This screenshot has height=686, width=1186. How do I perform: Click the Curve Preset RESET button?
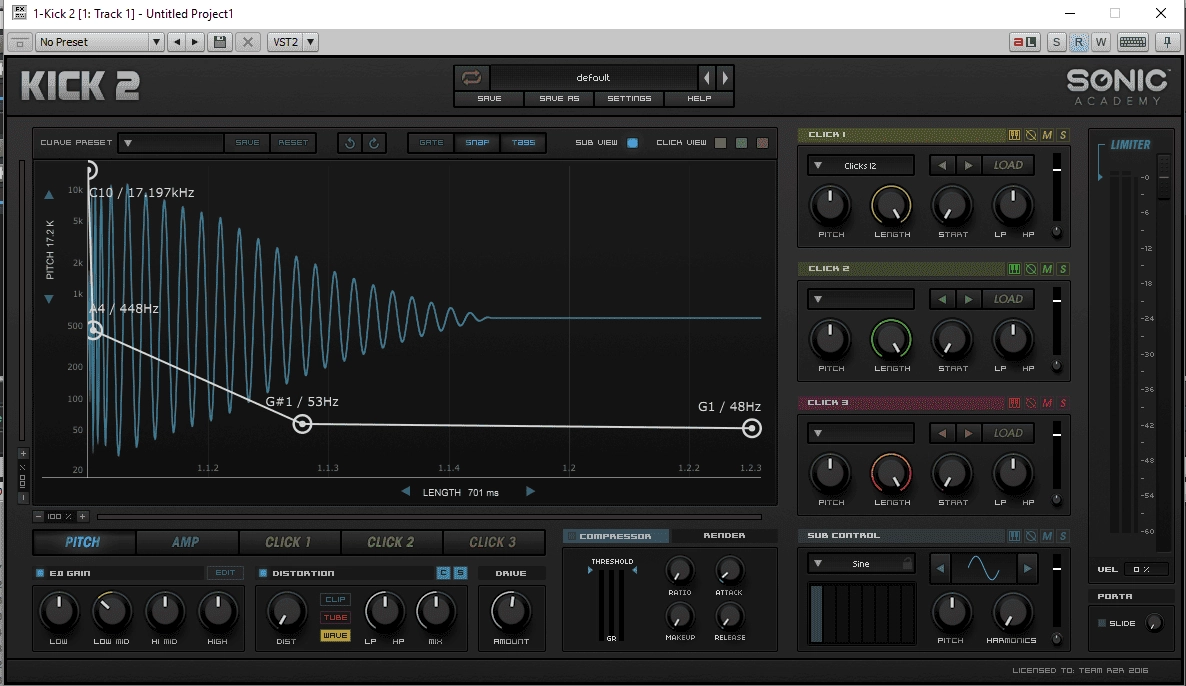pos(293,142)
